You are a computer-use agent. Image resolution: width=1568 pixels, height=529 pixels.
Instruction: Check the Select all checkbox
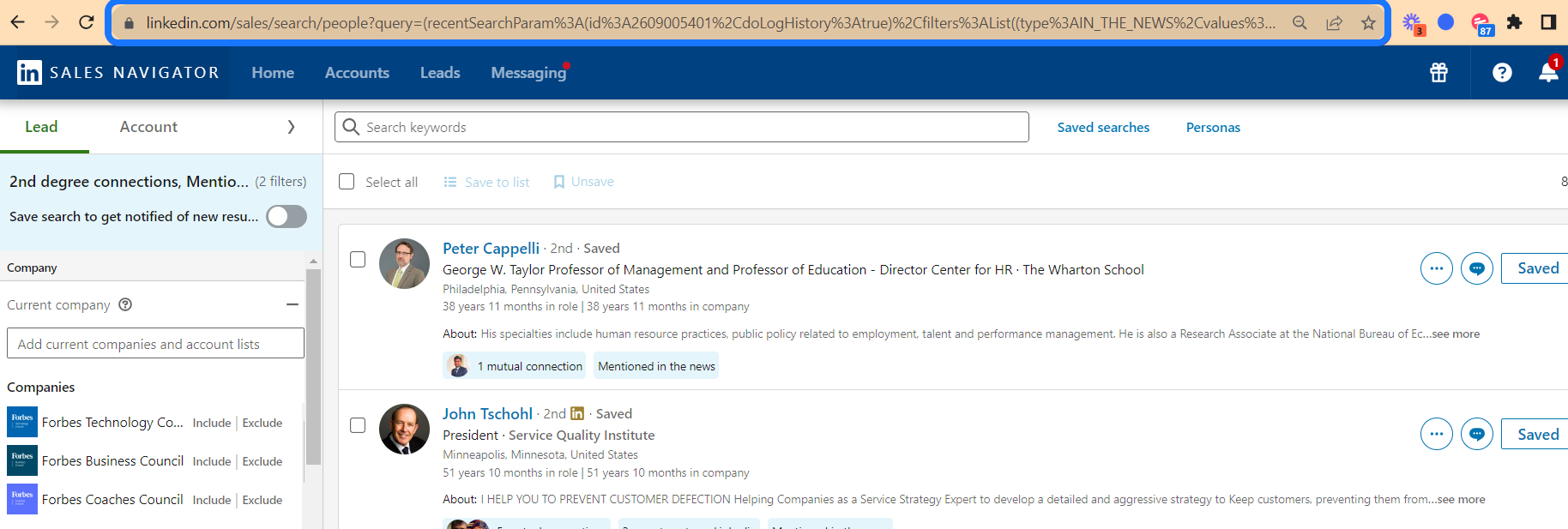[x=347, y=182]
